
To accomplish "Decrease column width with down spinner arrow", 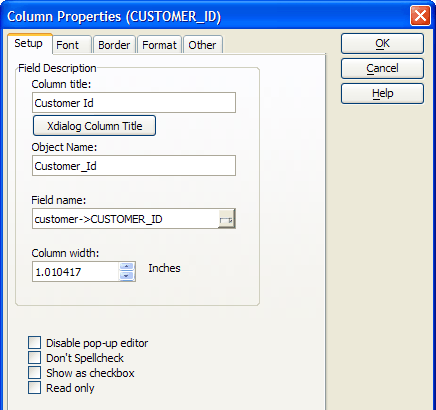I will [x=127, y=276].
